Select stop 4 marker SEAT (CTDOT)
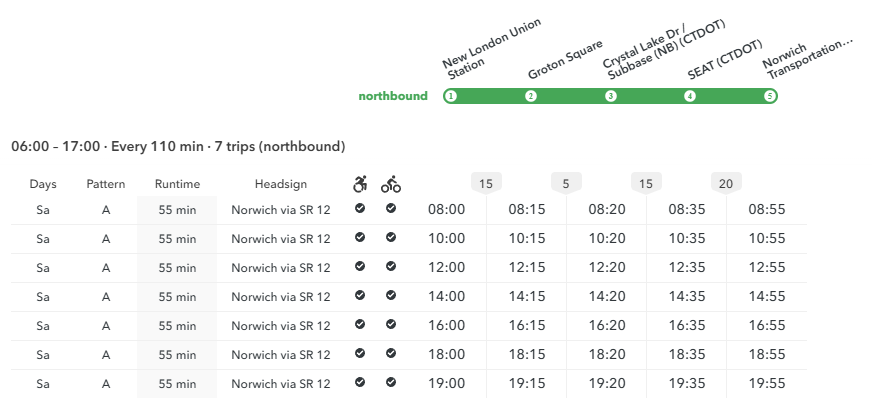 tap(690, 96)
